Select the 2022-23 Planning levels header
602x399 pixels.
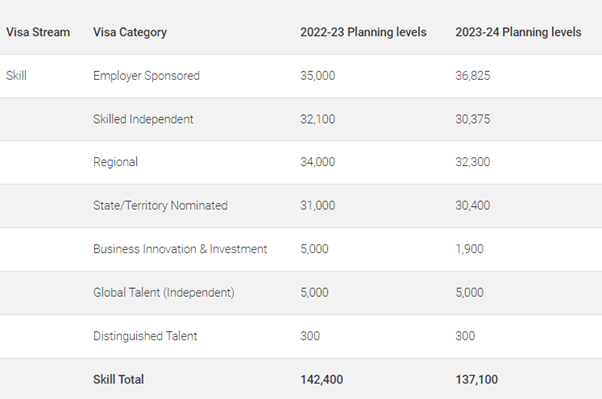pos(363,32)
